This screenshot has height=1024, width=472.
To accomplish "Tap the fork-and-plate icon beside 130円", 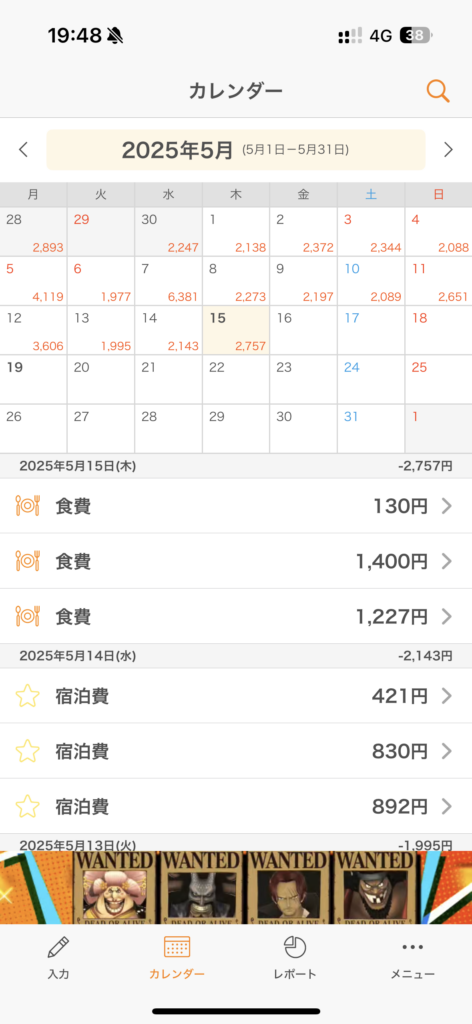I will [x=27, y=505].
